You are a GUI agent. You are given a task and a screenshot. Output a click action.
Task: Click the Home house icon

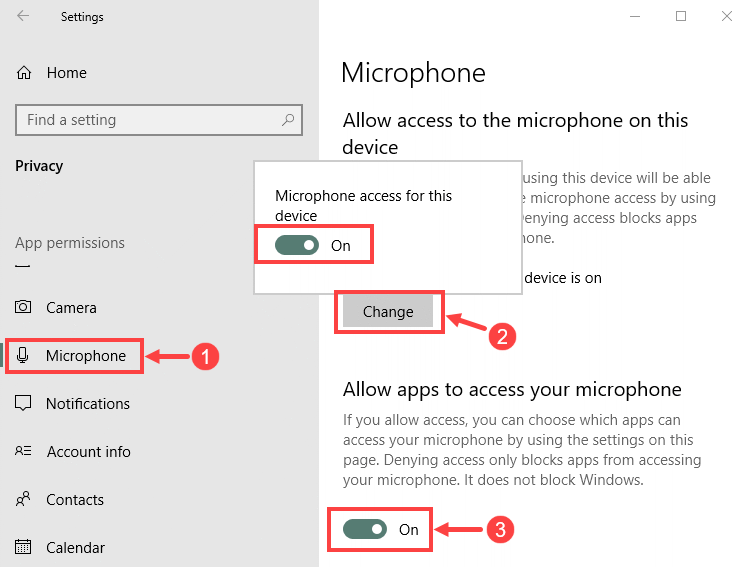(x=24, y=73)
